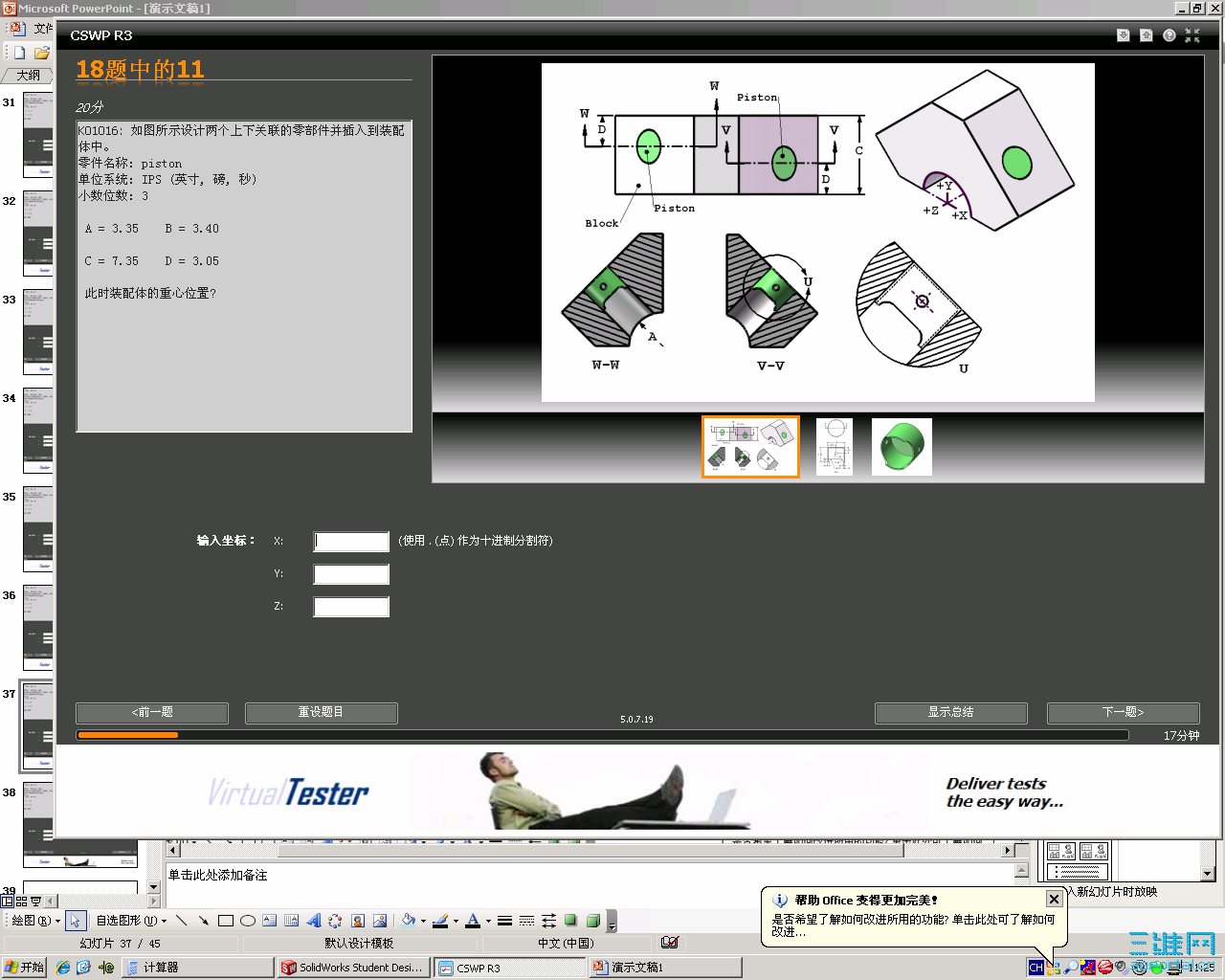The height and width of the screenshot is (980, 1225).
Task: Switch to SolidWorks Student Design taskbar window
Action: click(354, 968)
